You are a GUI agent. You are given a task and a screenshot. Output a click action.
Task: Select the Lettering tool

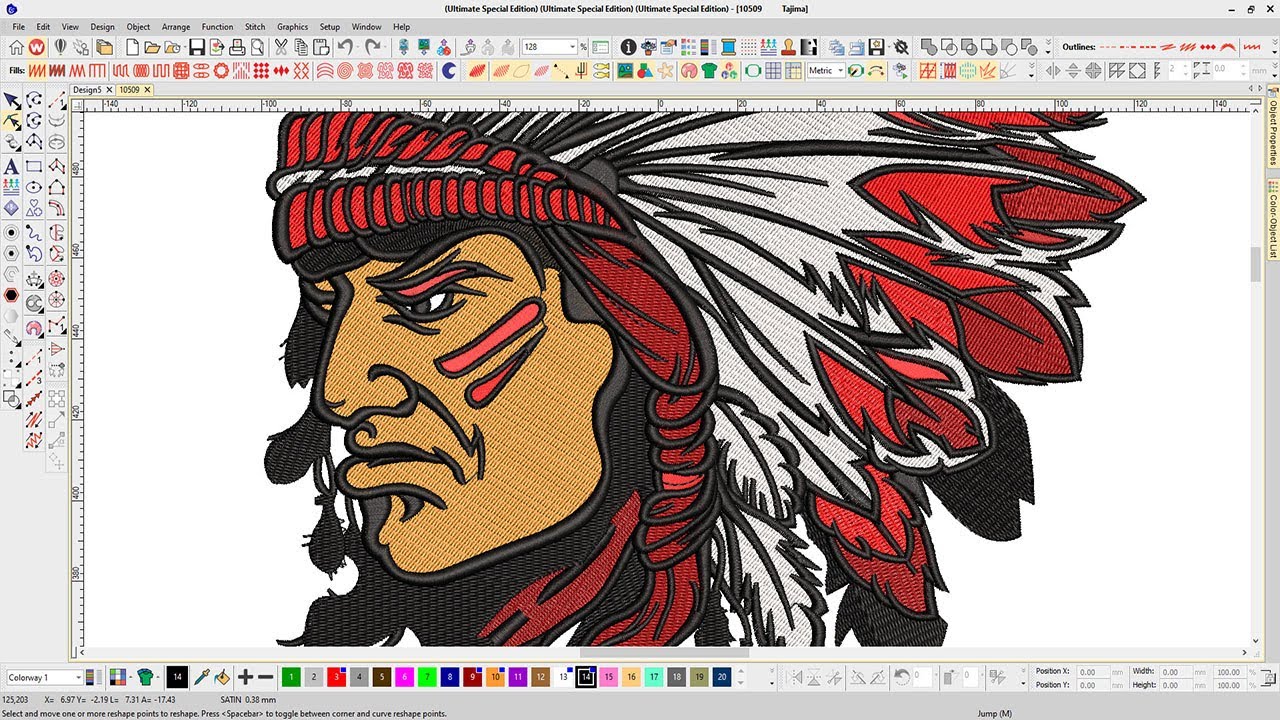pyautogui.click(x=11, y=166)
